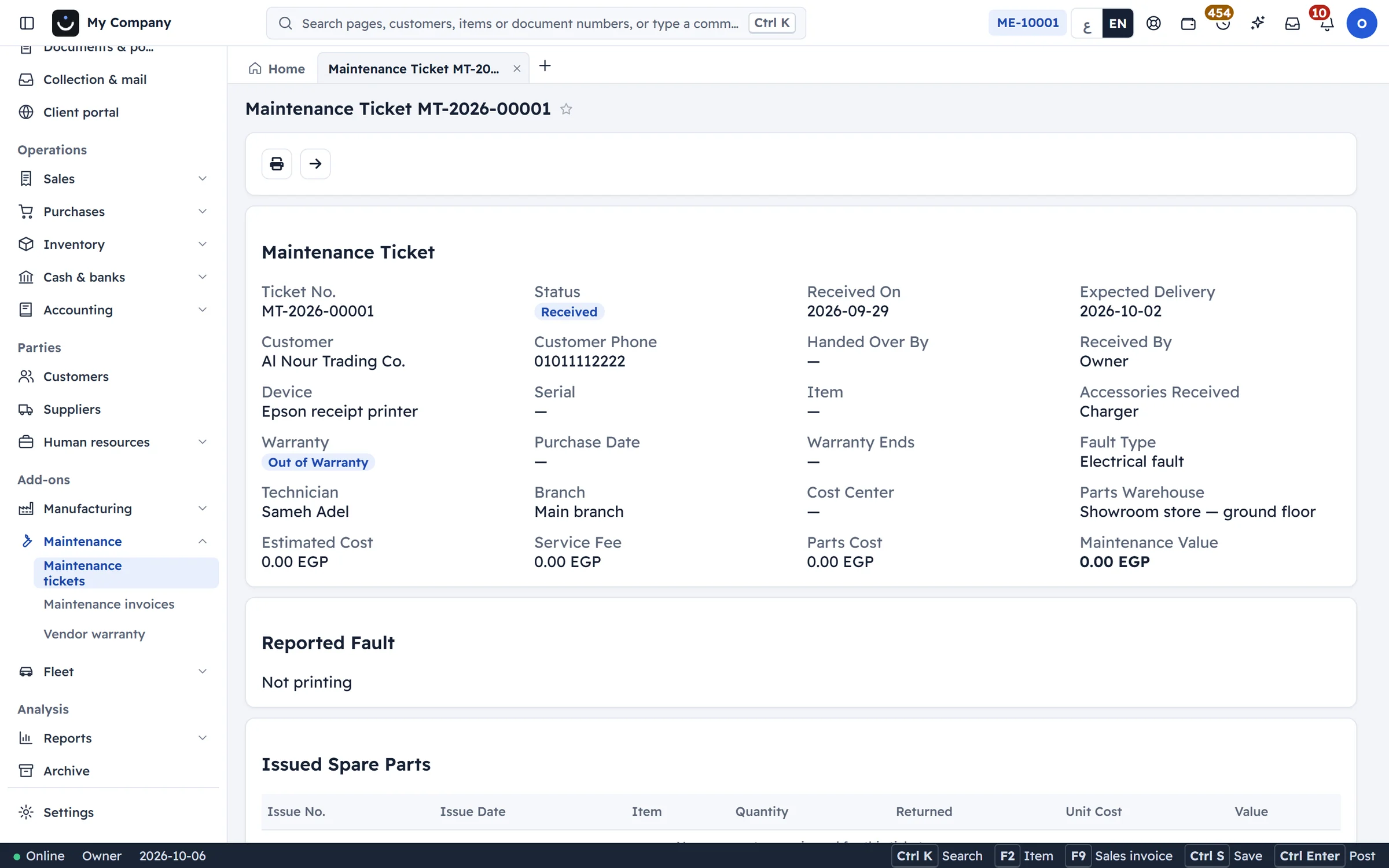Click the company logo icon
Image resolution: width=1389 pixels, height=868 pixels.
click(x=65, y=23)
